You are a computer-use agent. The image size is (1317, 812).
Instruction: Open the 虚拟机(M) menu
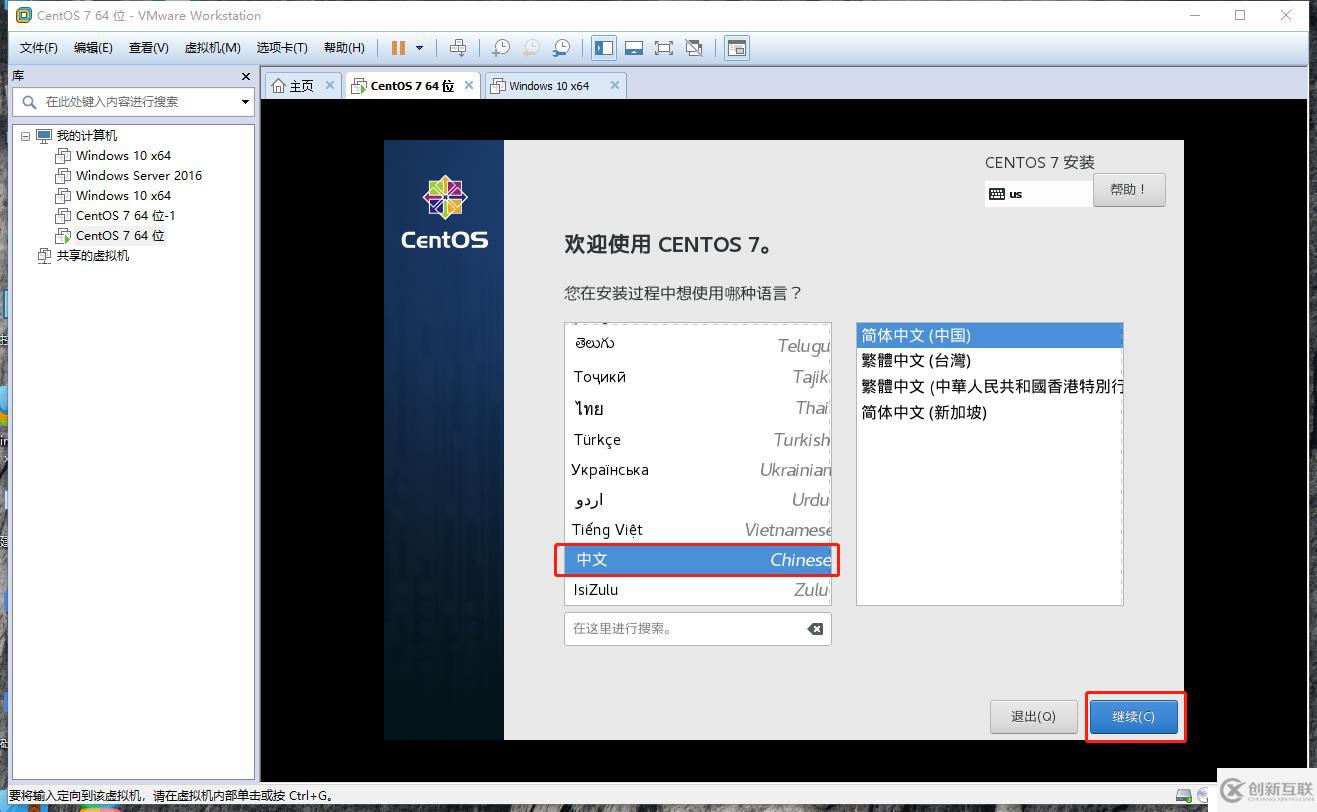click(x=213, y=48)
